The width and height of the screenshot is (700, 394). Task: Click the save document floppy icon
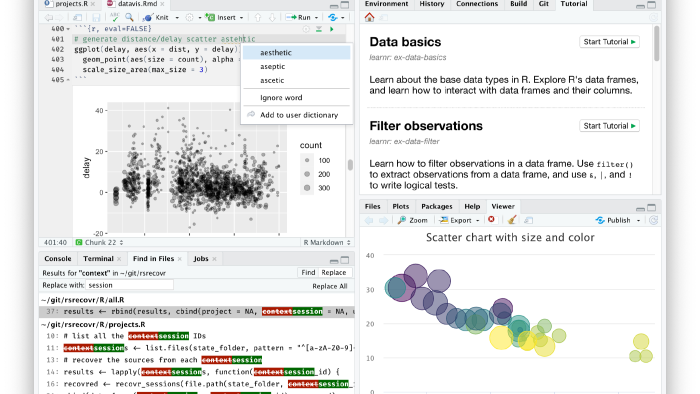96,18
